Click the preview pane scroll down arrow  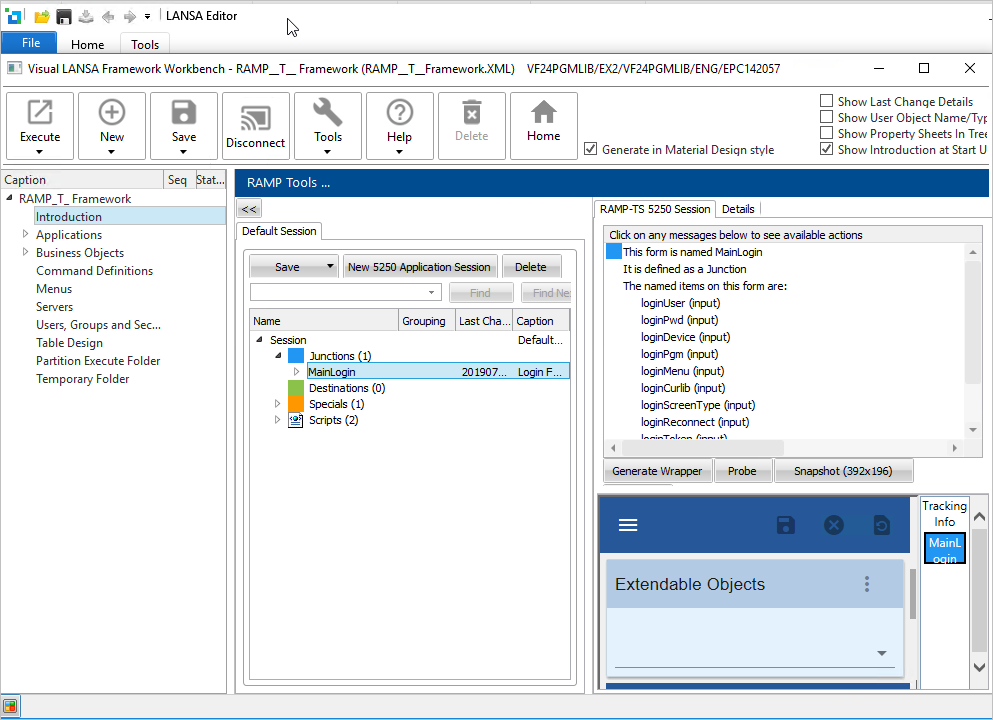coord(979,667)
